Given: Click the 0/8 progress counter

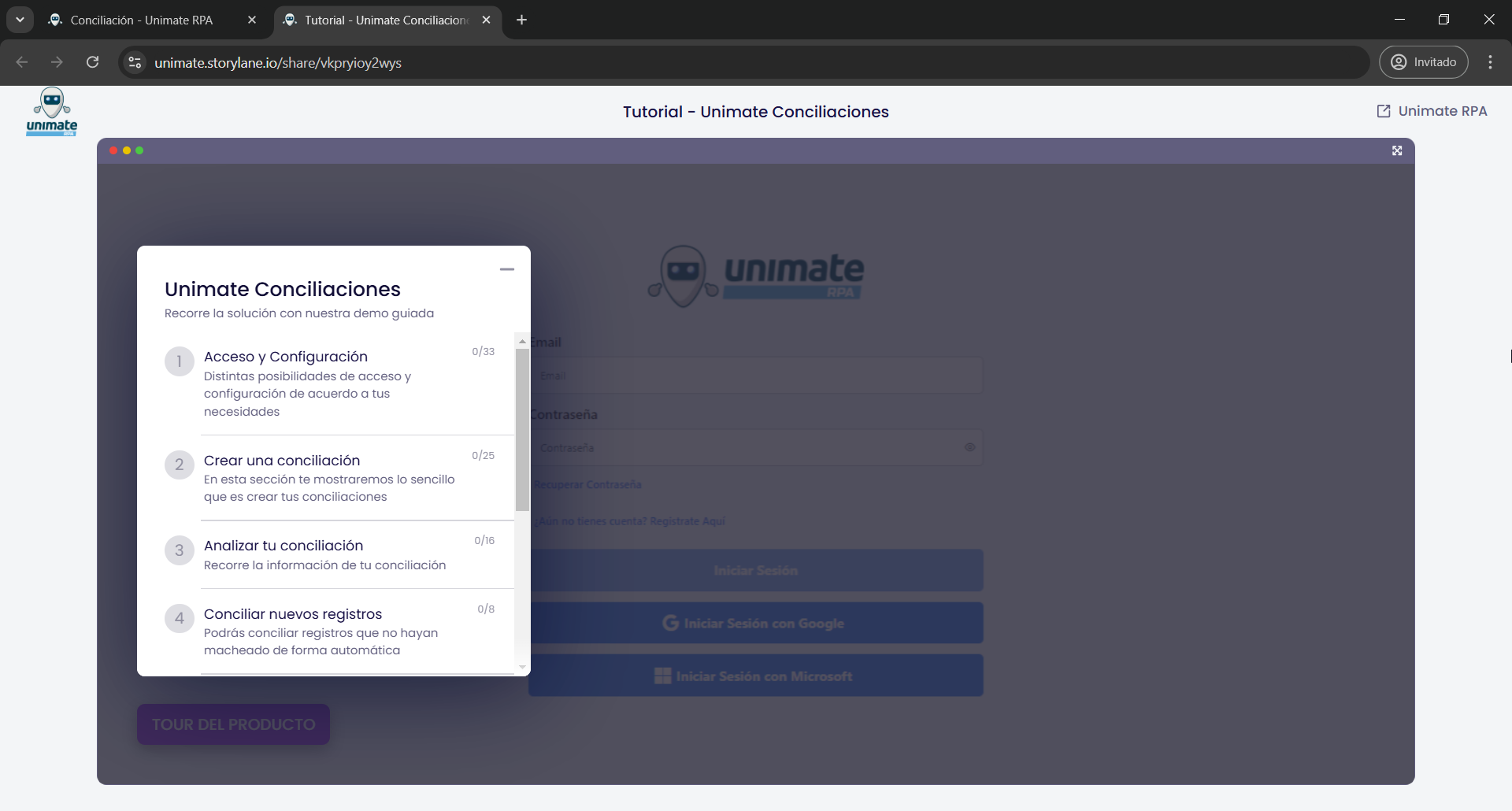Looking at the screenshot, I should [x=486, y=609].
